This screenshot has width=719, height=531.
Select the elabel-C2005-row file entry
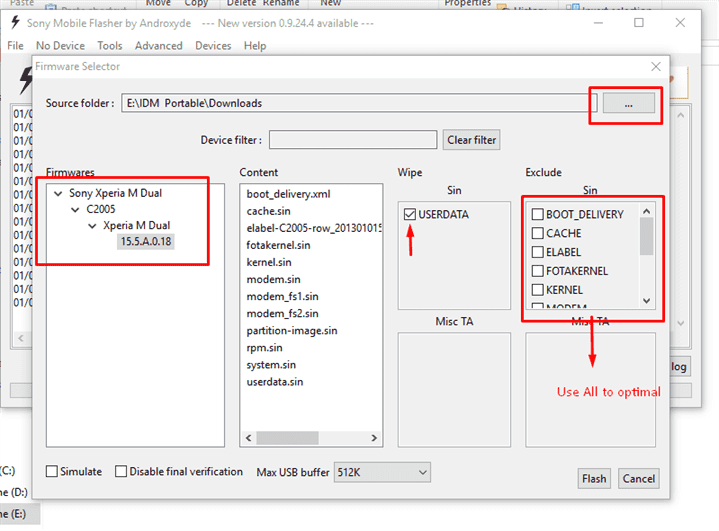click(x=314, y=228)
